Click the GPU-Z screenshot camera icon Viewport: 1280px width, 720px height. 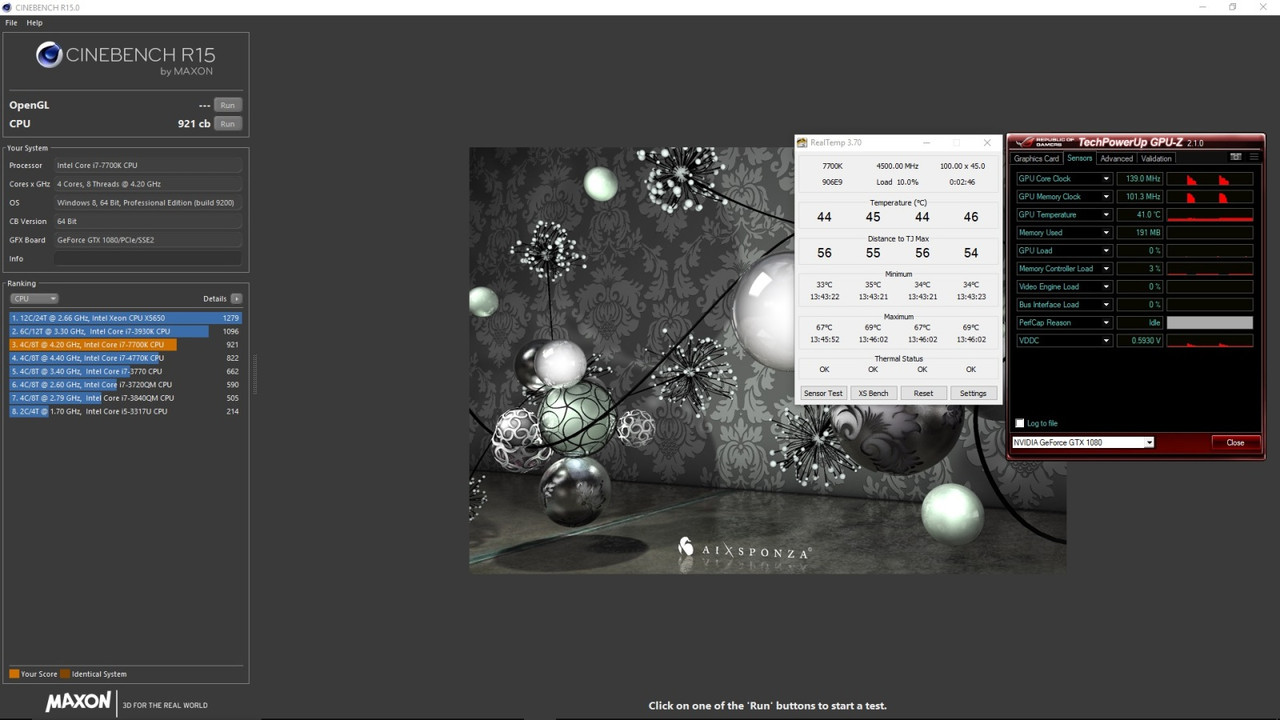pos(1236,157)
